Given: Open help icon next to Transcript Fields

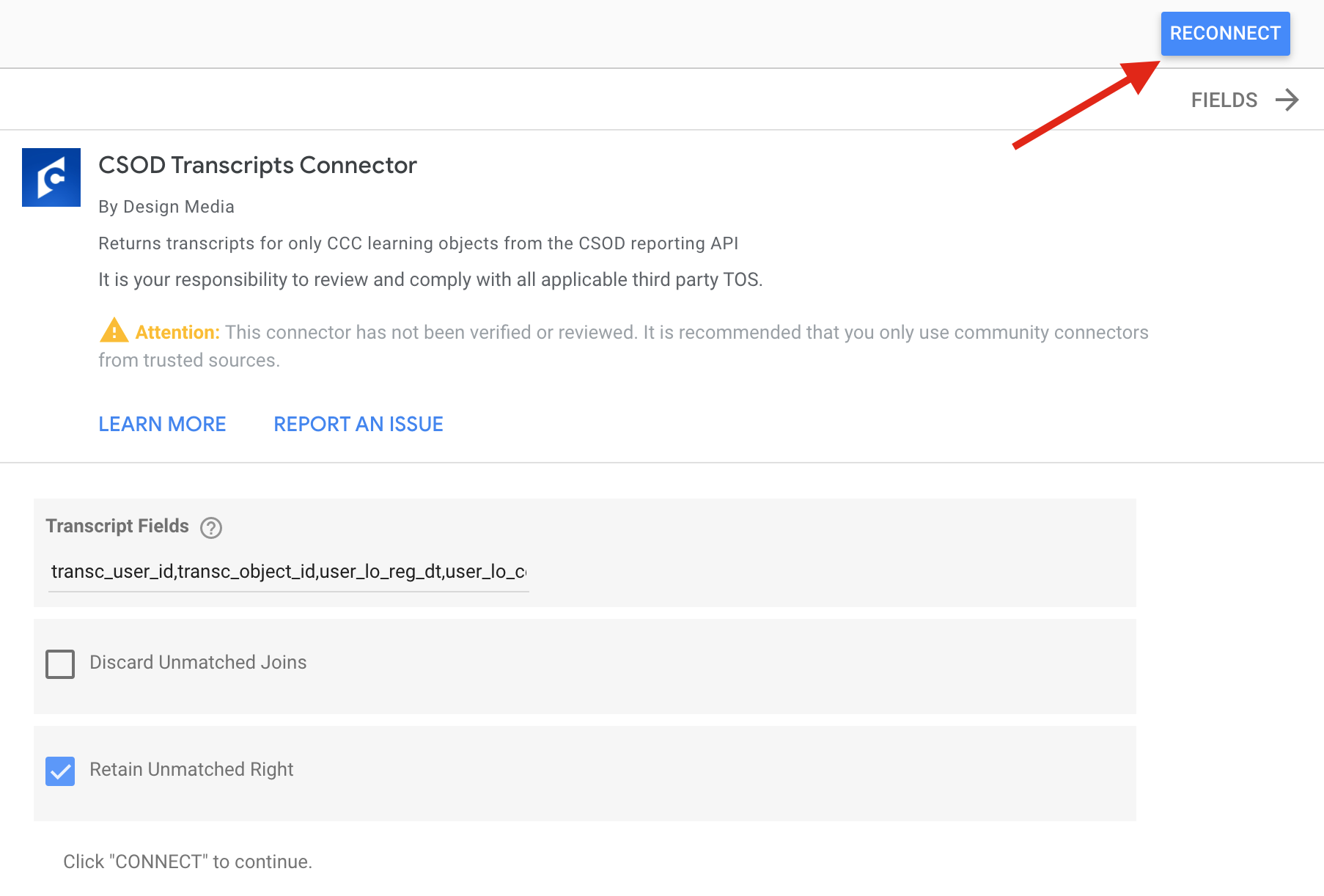Looking at the screenshot, I should (x=211, y=527).
